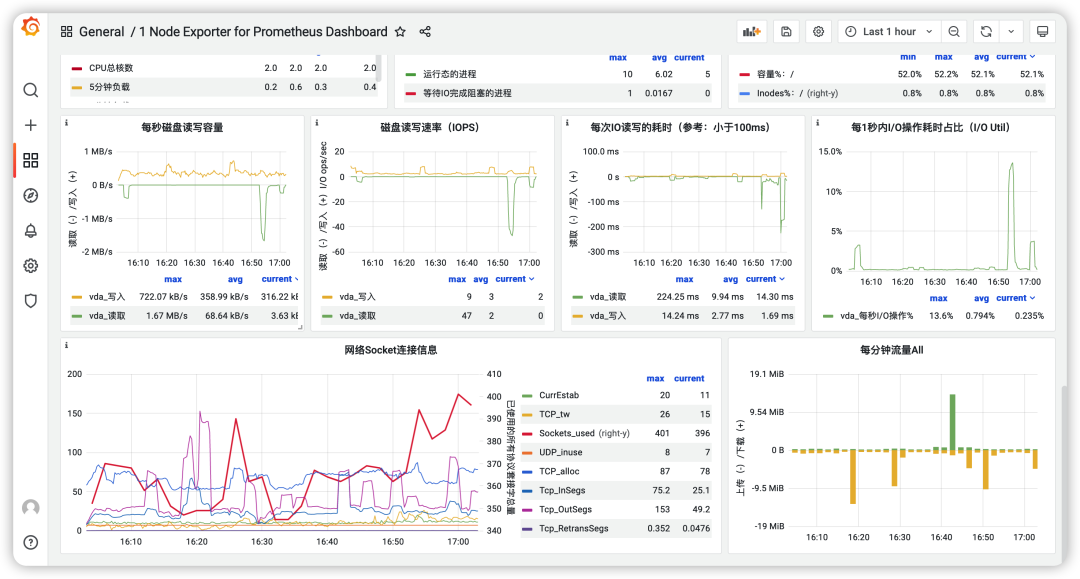
Task: Click the Create plus icon in sidebar
Action: pyautogui.click(x=30, y=125)
